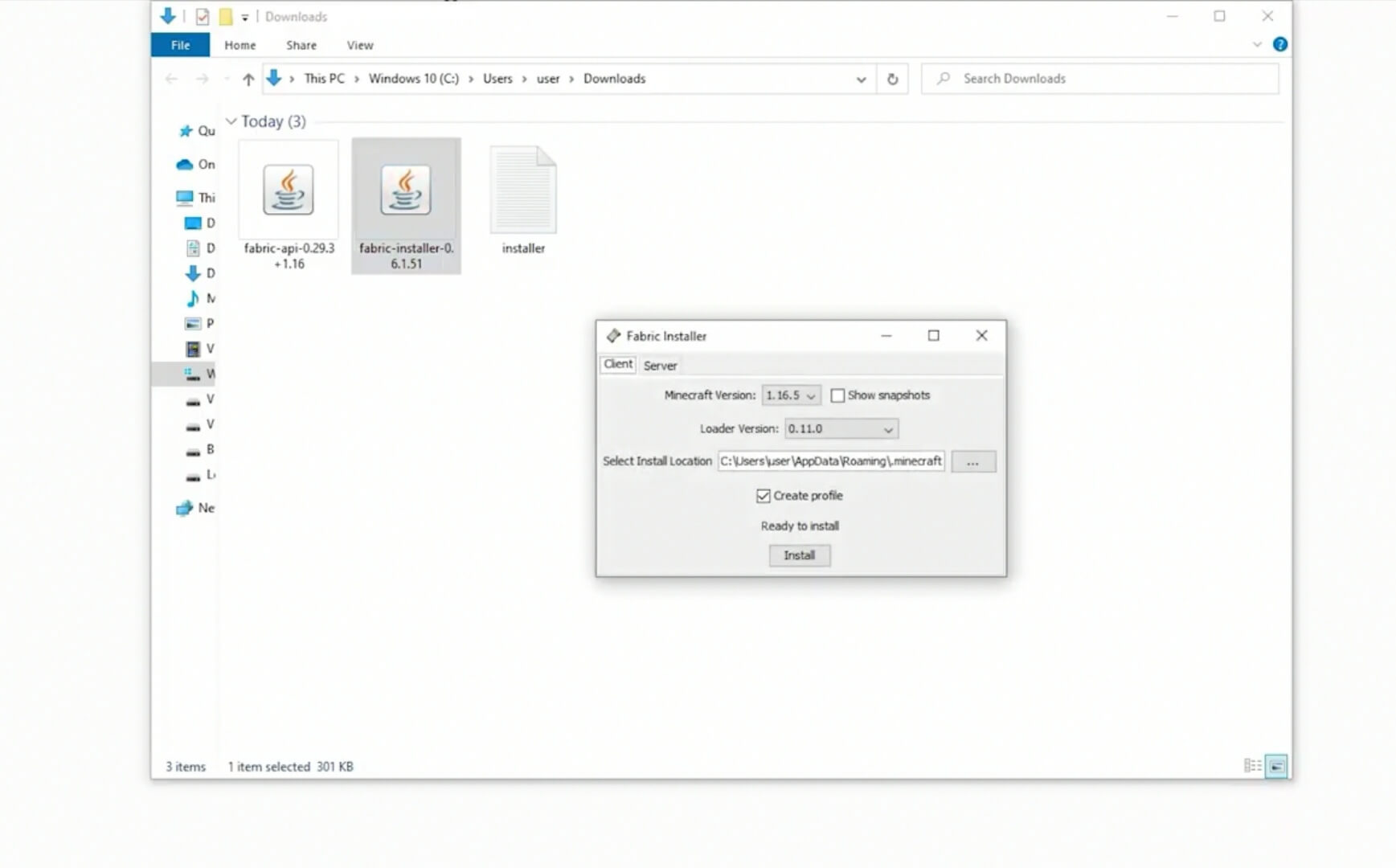Image resolution: width=1396 pixels, height=868 pixels.
Task: Open the Share ribbon tab
Action: [x=301, y=45]
